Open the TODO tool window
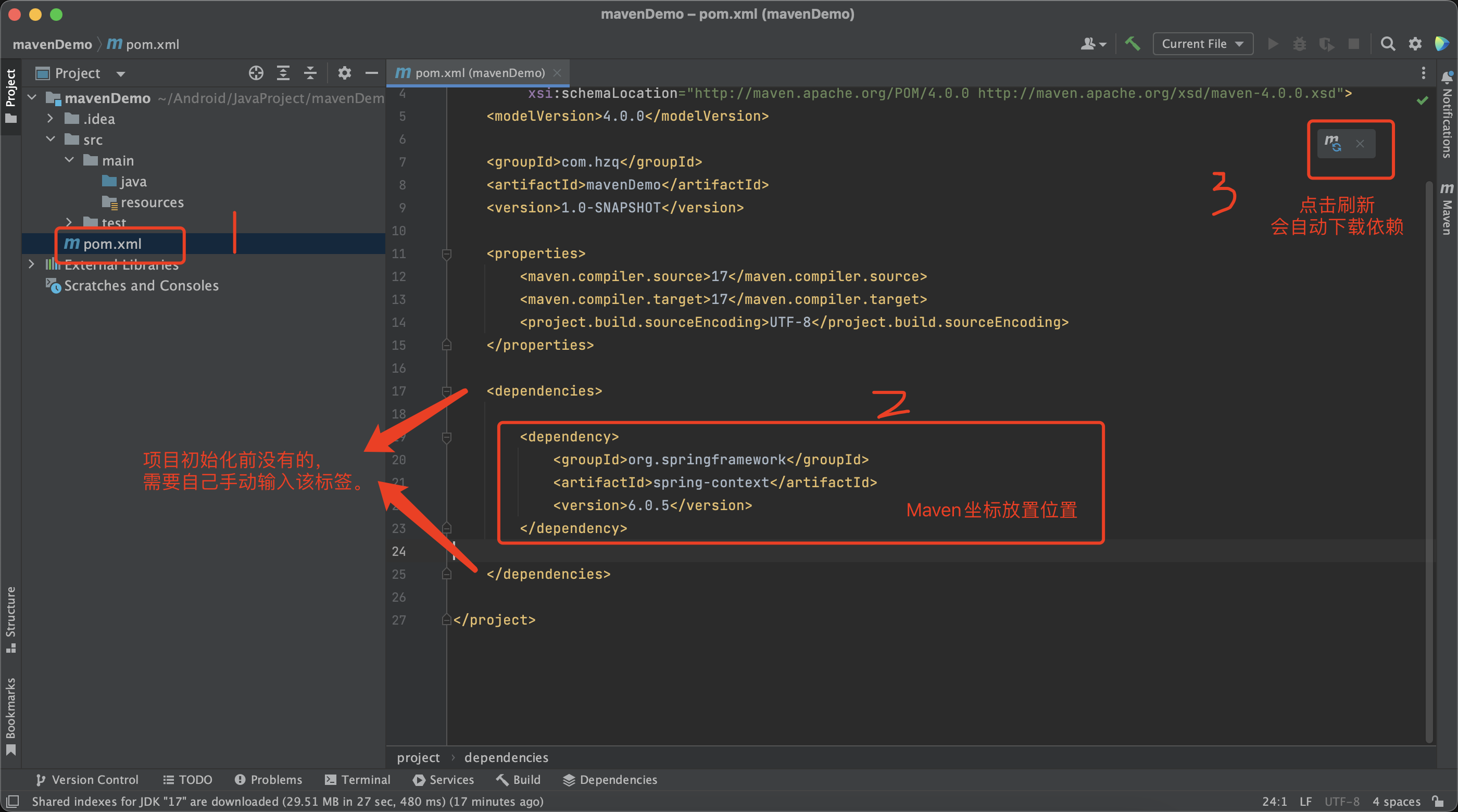Screen dimensions: 1458x812 coord(187,780)
